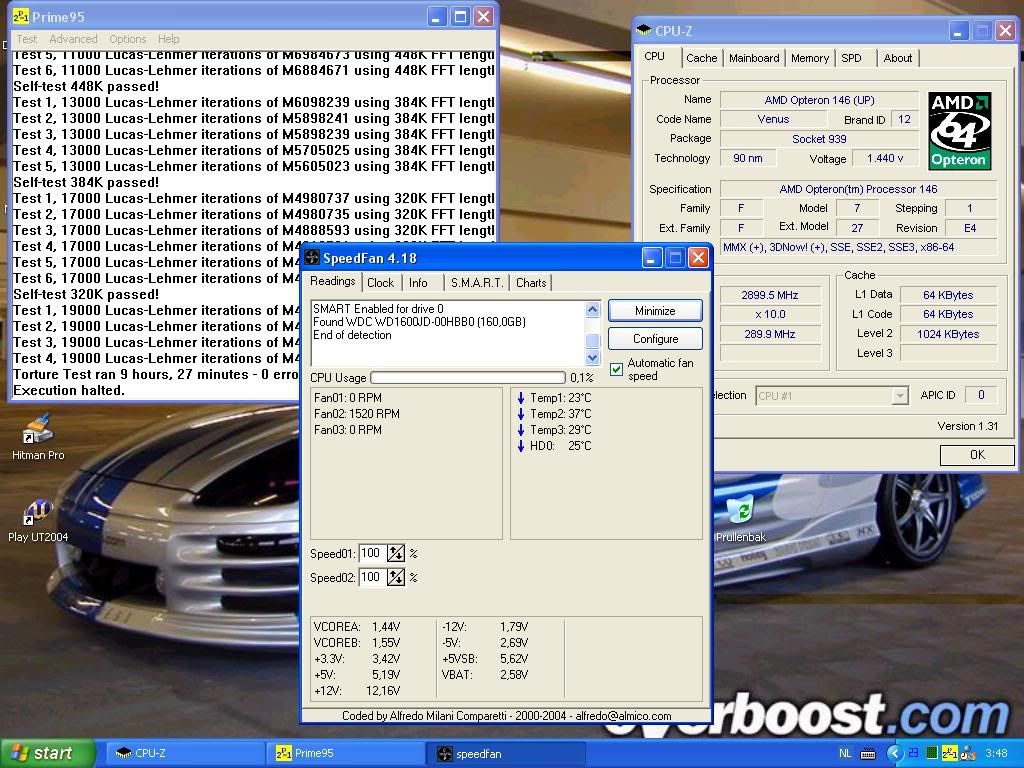Screen dimensions: 1024x768
Task: Open the Help menu in Prime95
Action: point(168,39)
